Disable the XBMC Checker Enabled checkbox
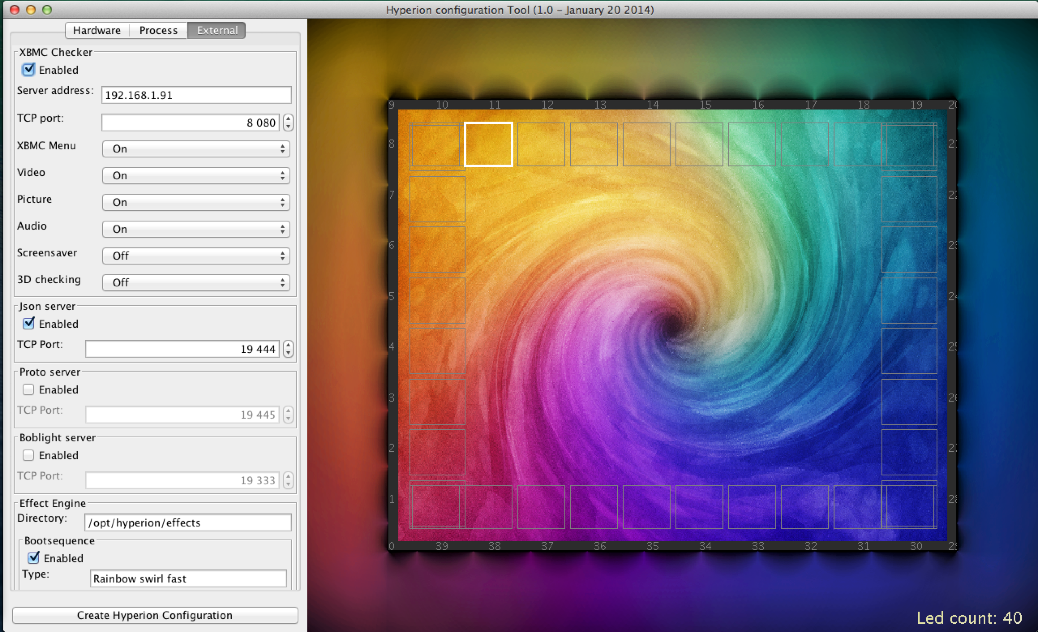 pos(28,69)
